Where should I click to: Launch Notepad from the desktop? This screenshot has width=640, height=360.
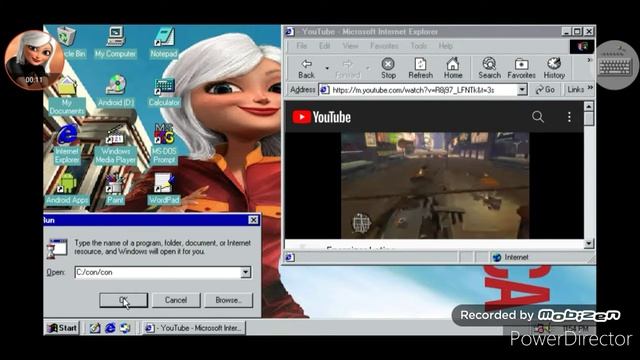(x=164, y=42)
